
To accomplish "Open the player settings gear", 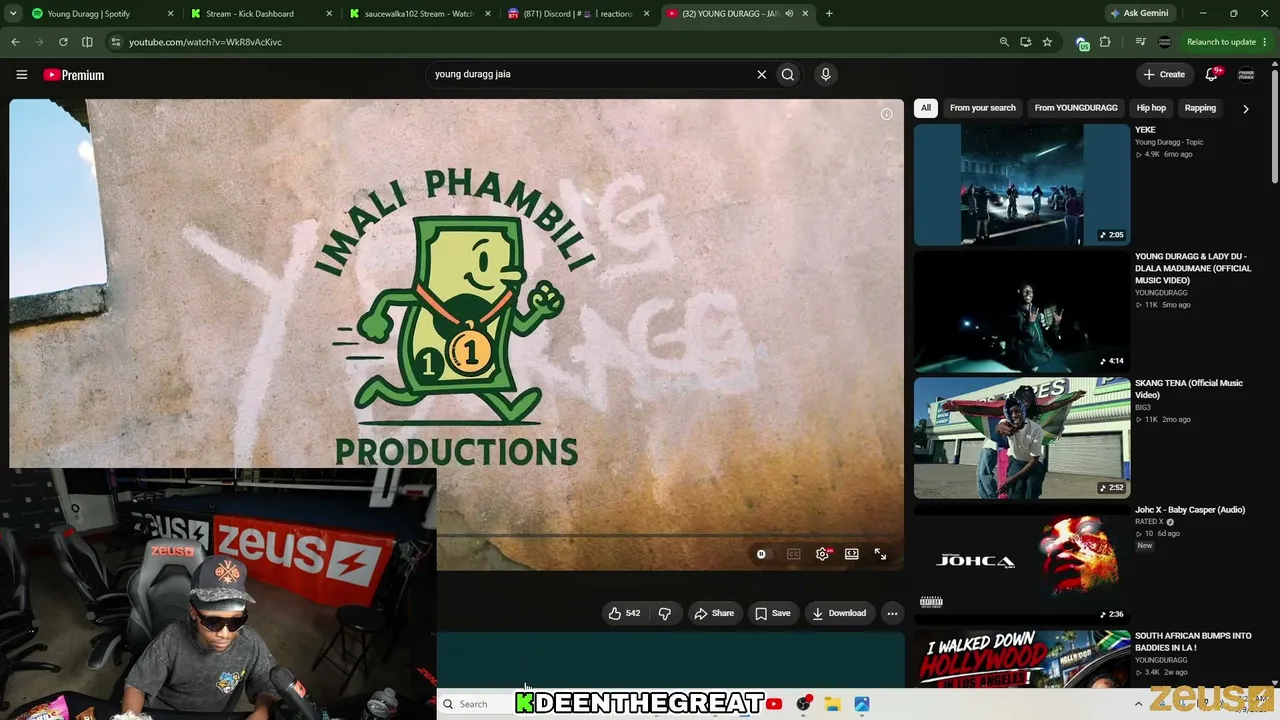I will coord(822,554).
